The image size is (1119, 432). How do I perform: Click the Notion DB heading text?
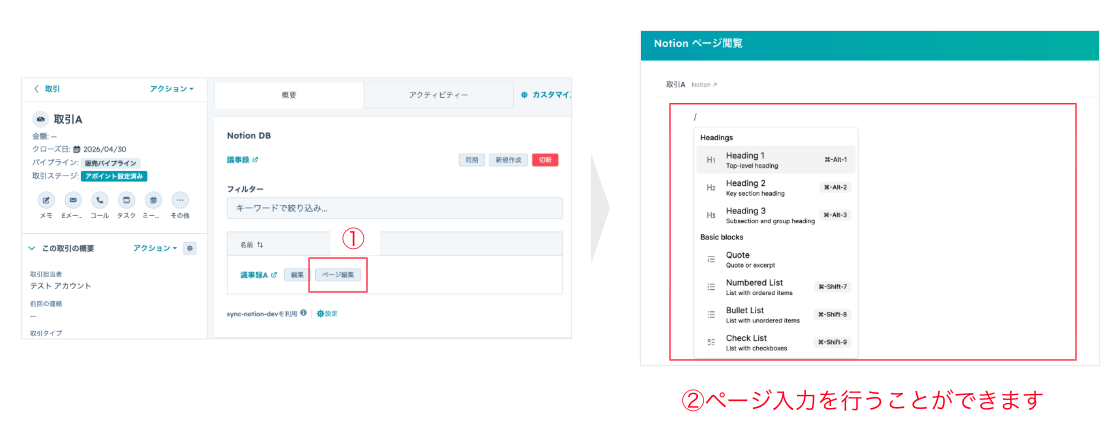pos(249,136)
